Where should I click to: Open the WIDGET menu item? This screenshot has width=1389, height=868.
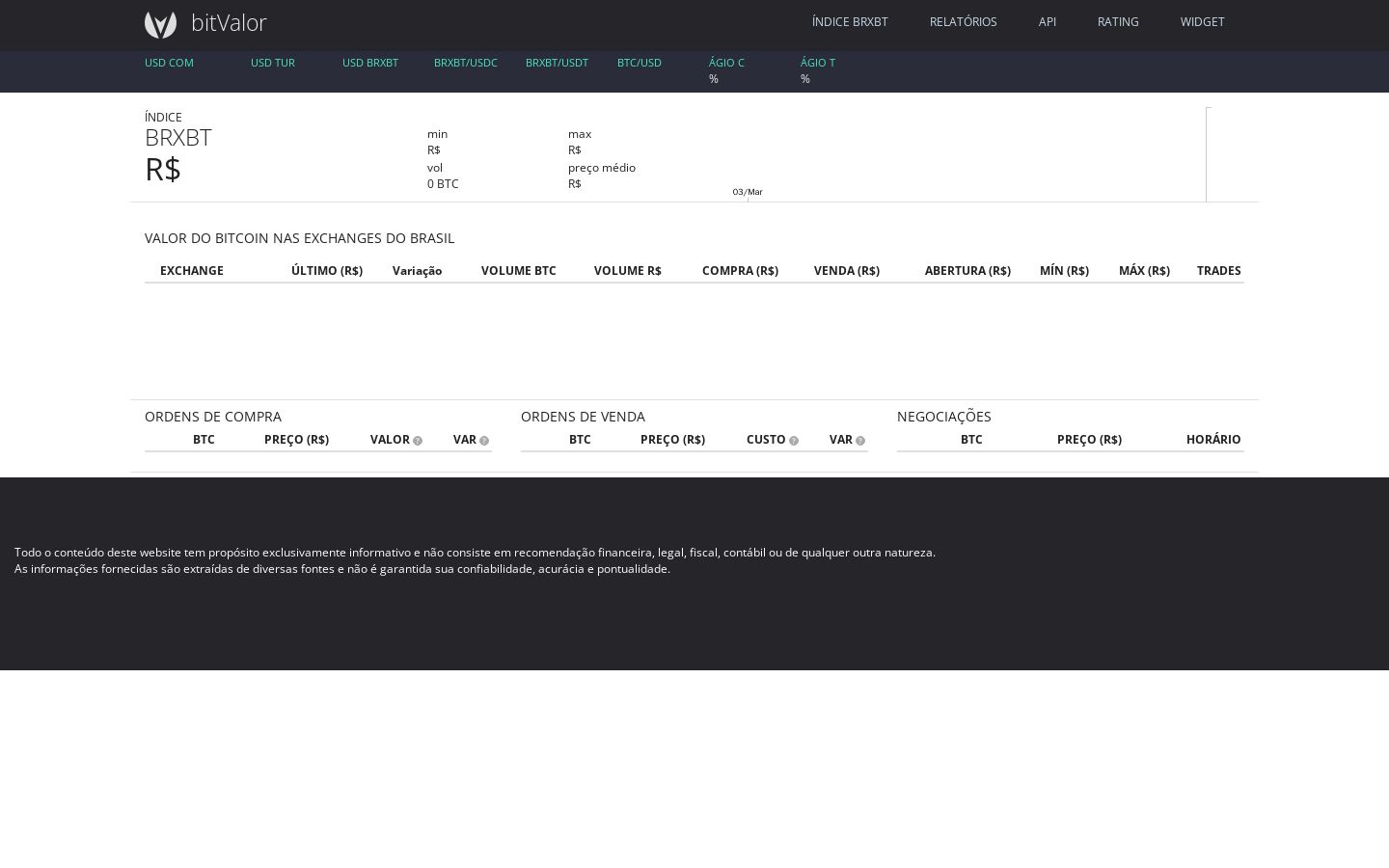click(1203, 21)
